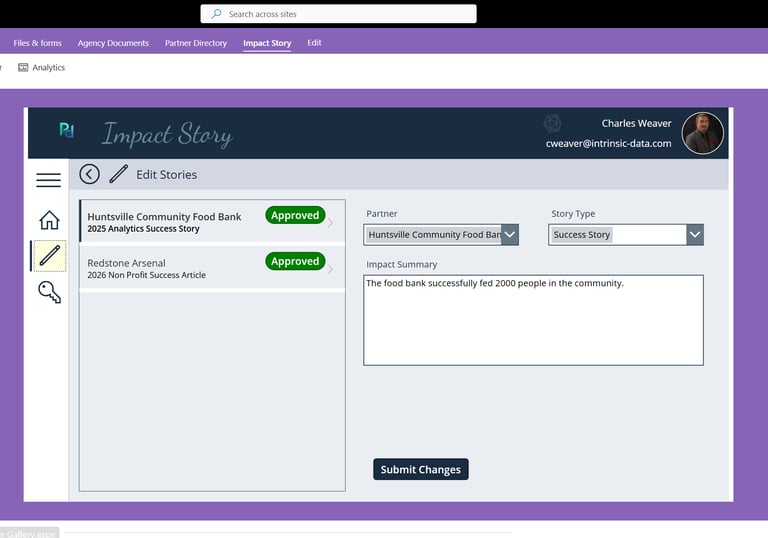Click Approved badge on Redstone Arsenal story

point(295,261)
